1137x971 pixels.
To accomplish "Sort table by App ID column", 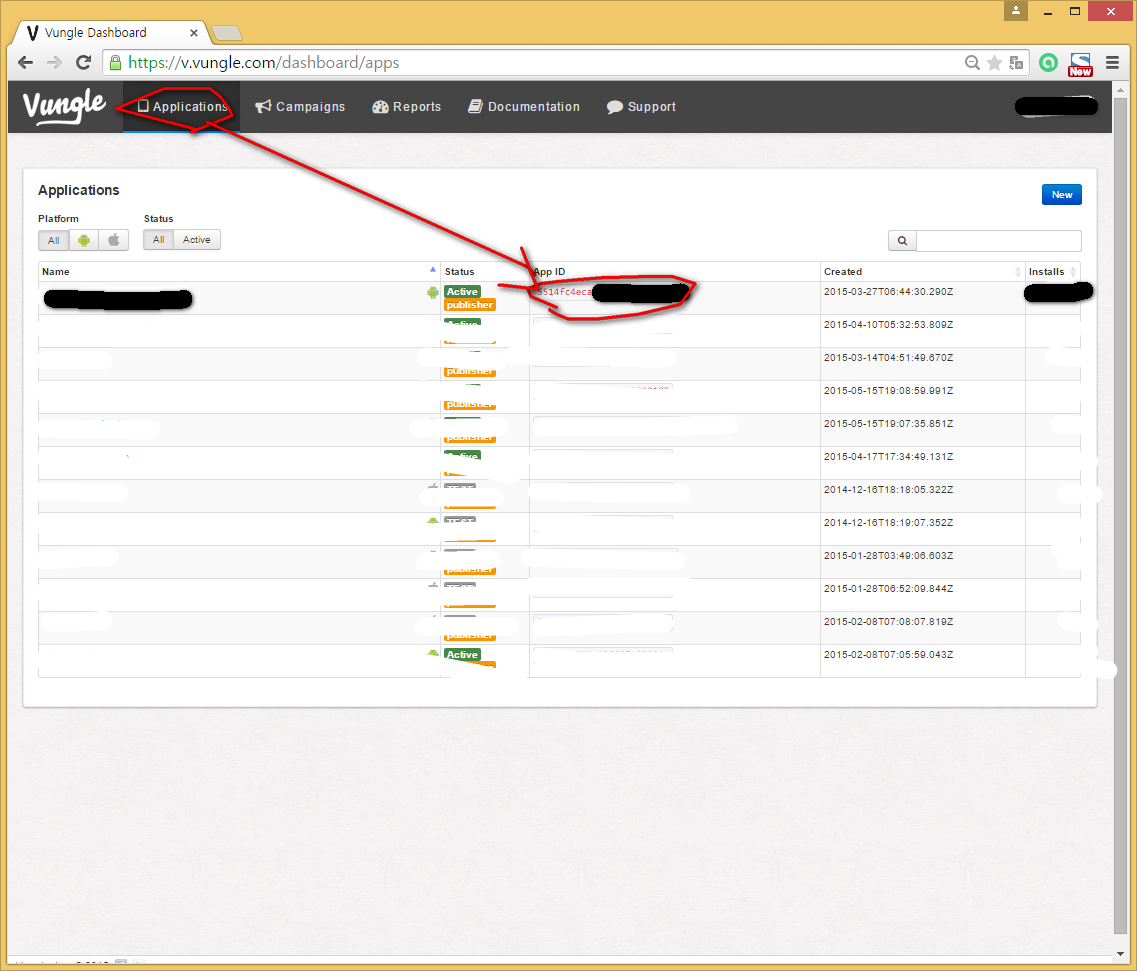I will click(x=674, y=271).
